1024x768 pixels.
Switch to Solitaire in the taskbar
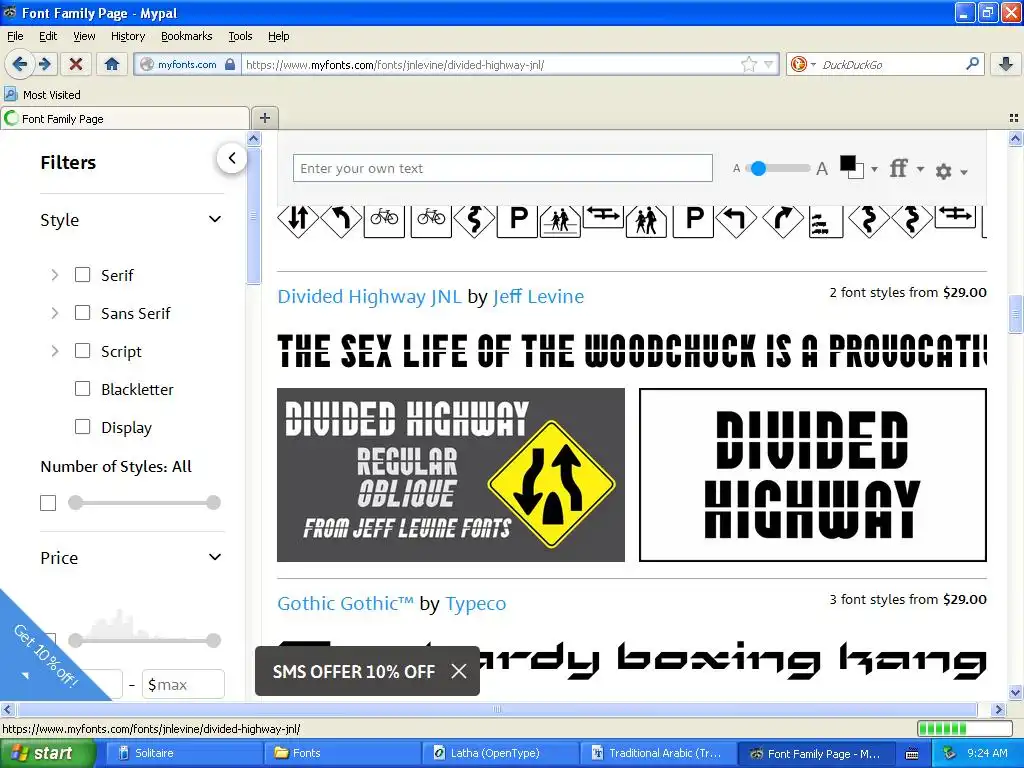[183, 753]
